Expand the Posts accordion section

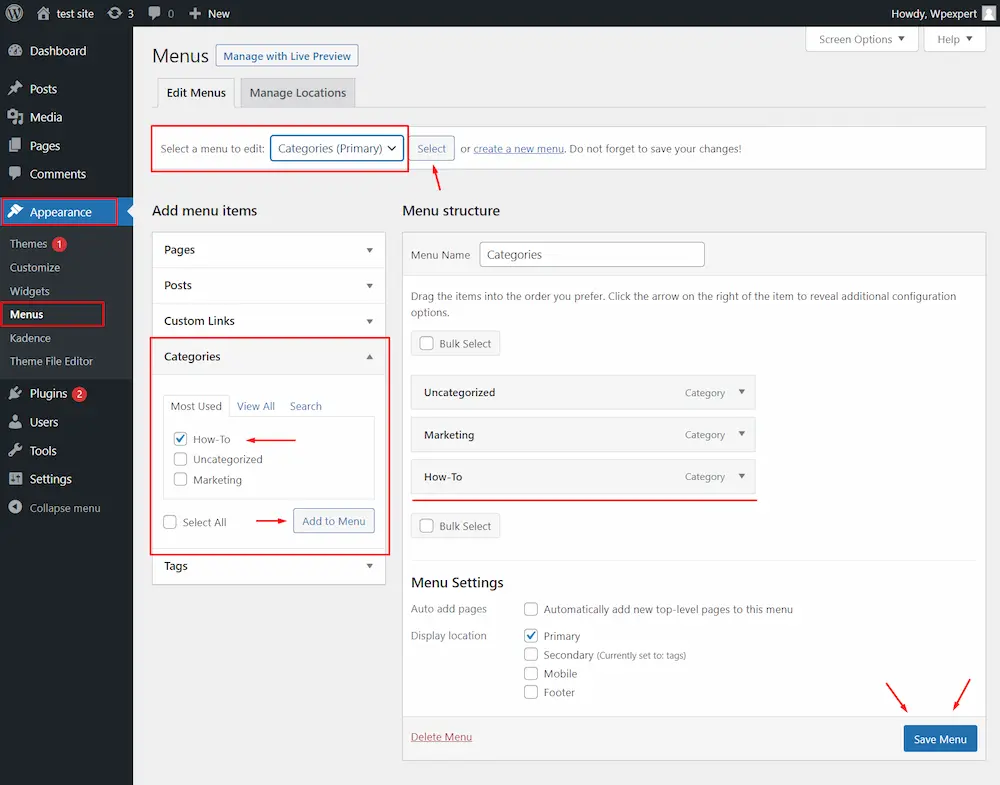tap(268, 286)
